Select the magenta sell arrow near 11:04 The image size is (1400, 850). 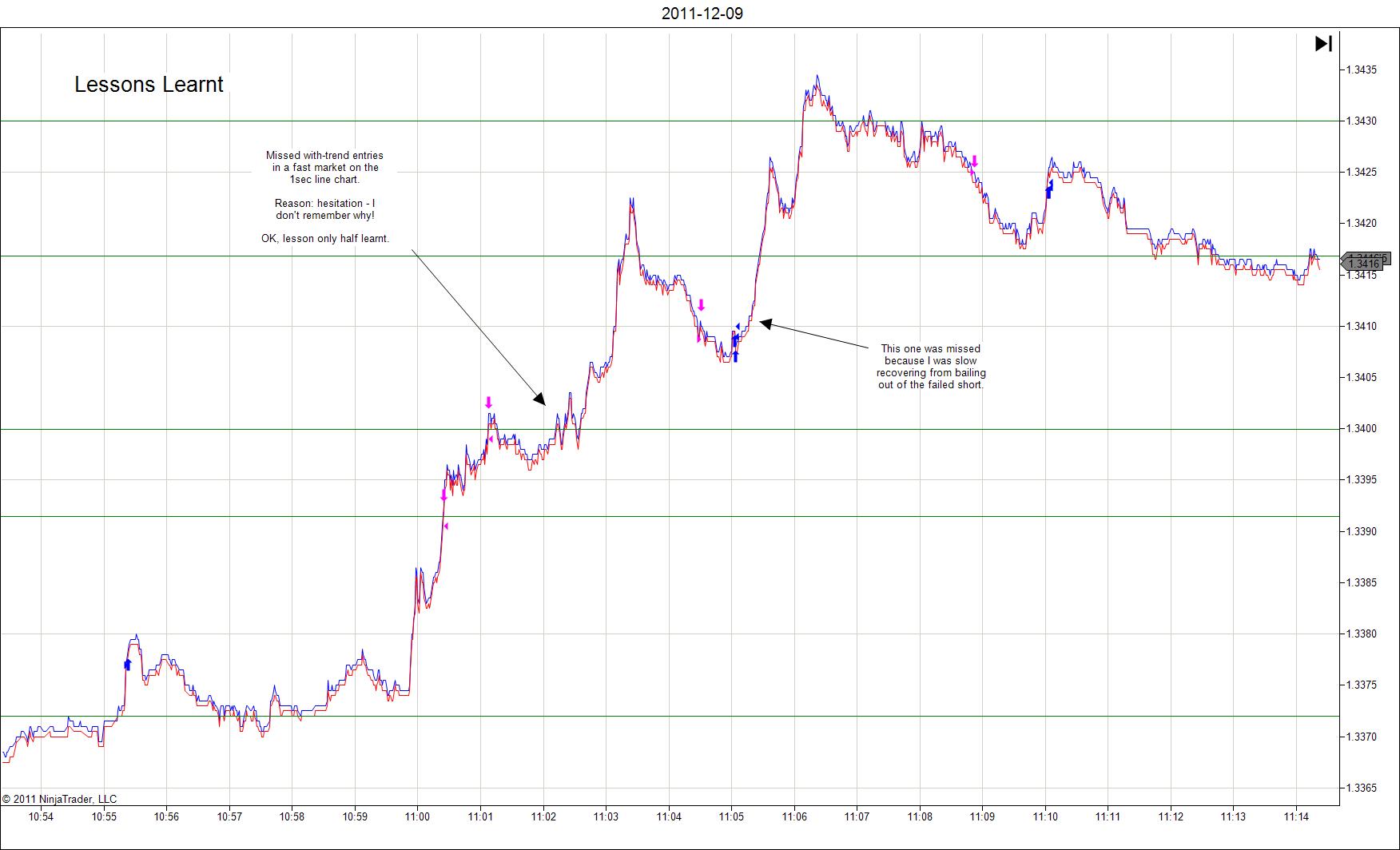coord(701,305)
